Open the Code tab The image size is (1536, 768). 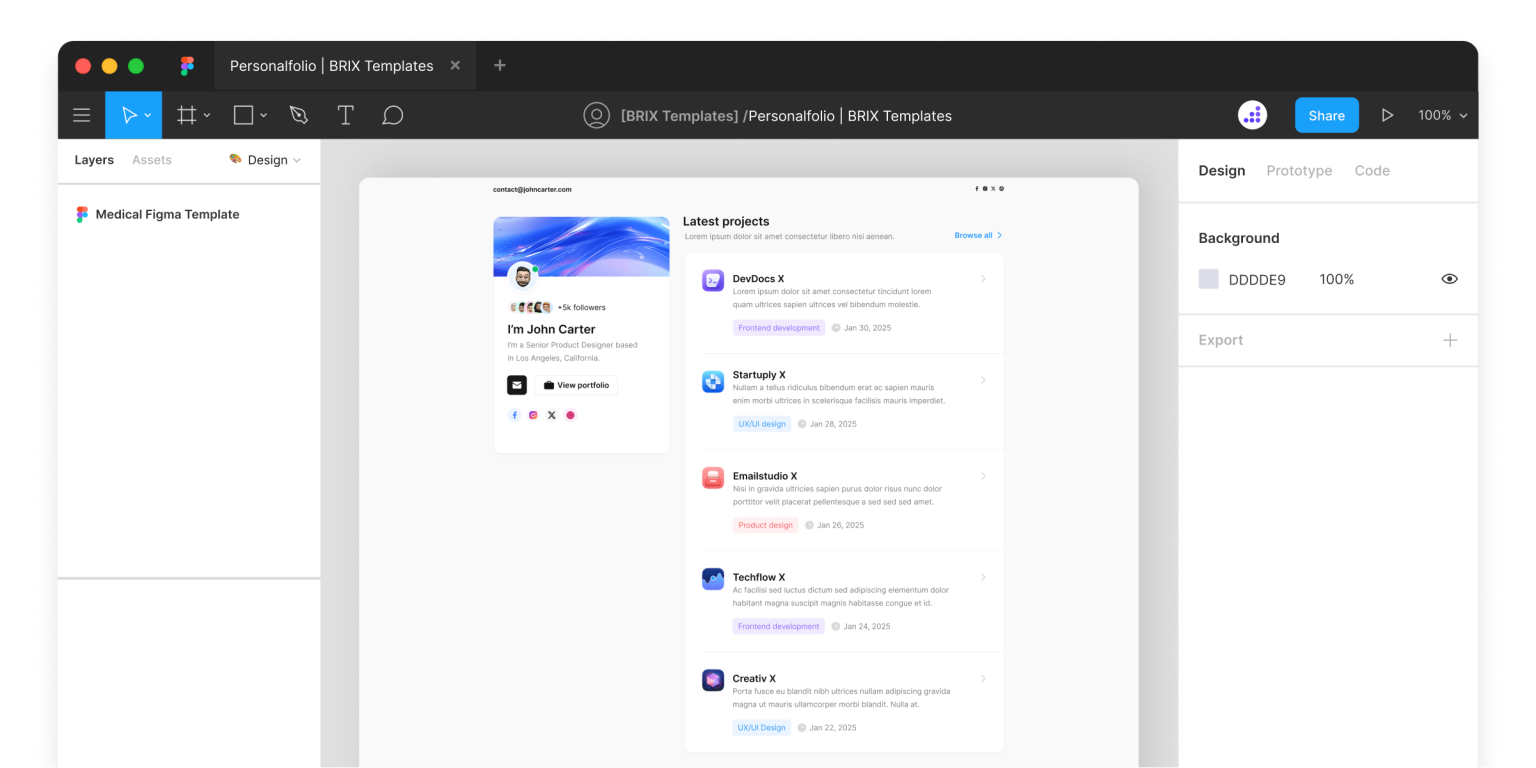coord(1372,170)
